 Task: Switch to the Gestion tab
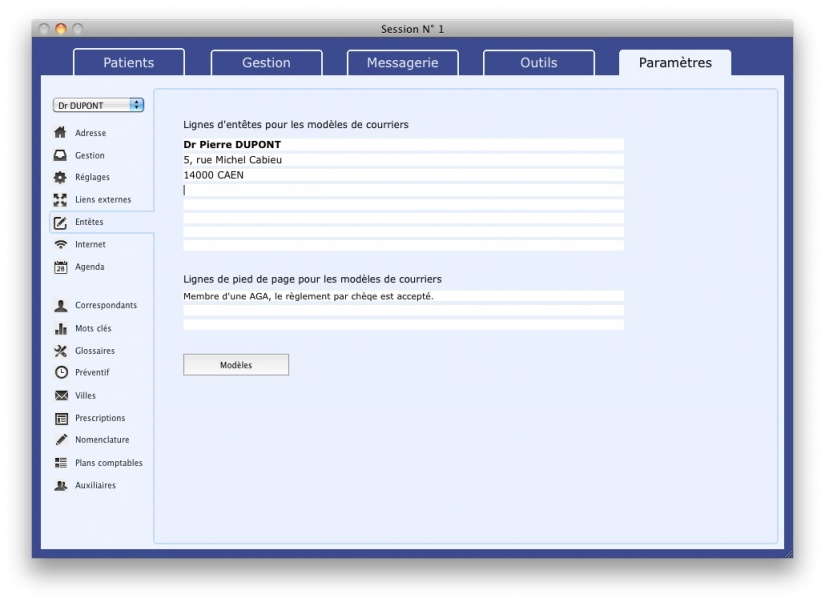(266, 63)
